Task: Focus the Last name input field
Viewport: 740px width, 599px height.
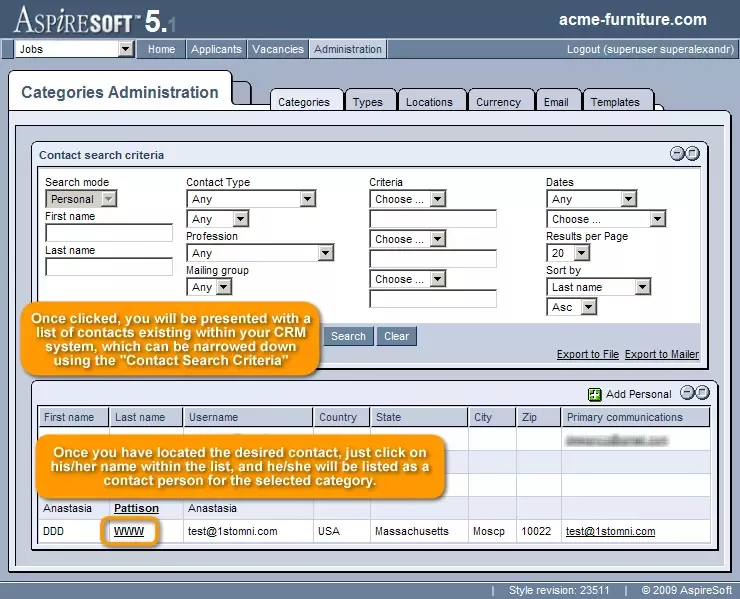Action: pyautogui.click(x=109, y=267)
